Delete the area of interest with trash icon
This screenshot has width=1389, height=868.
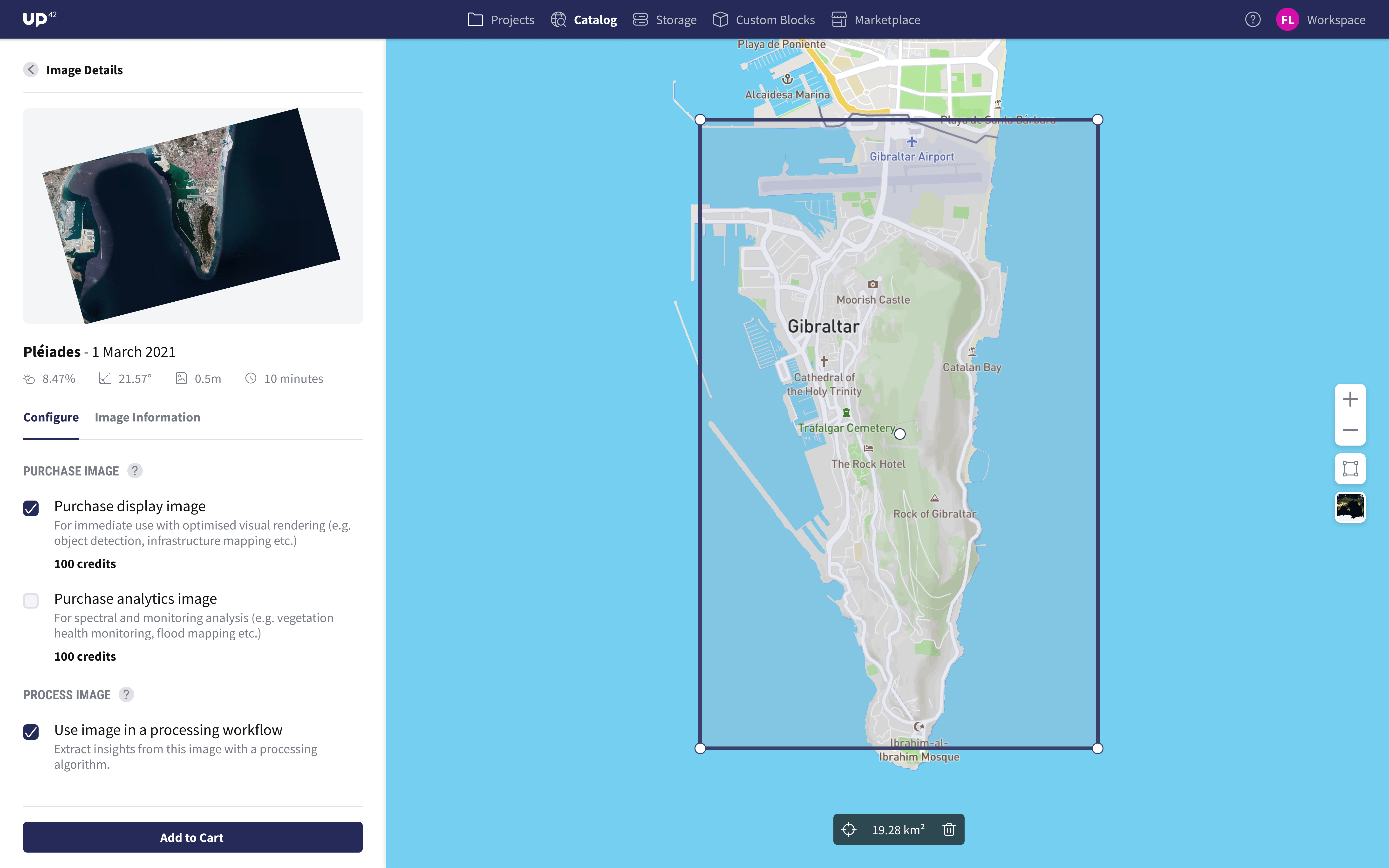(949, 829)
